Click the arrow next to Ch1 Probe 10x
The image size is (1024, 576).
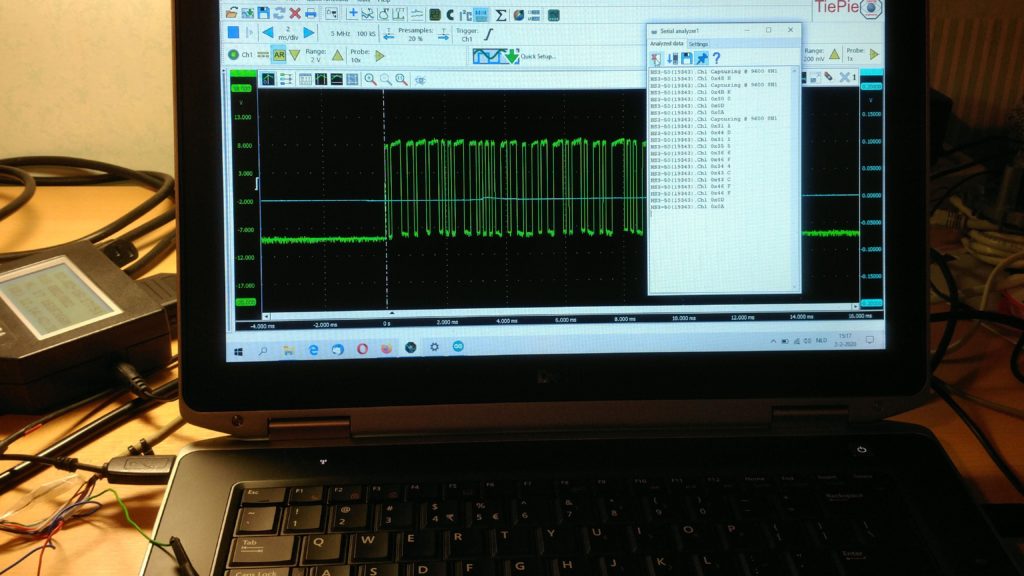tap(379, 56)
